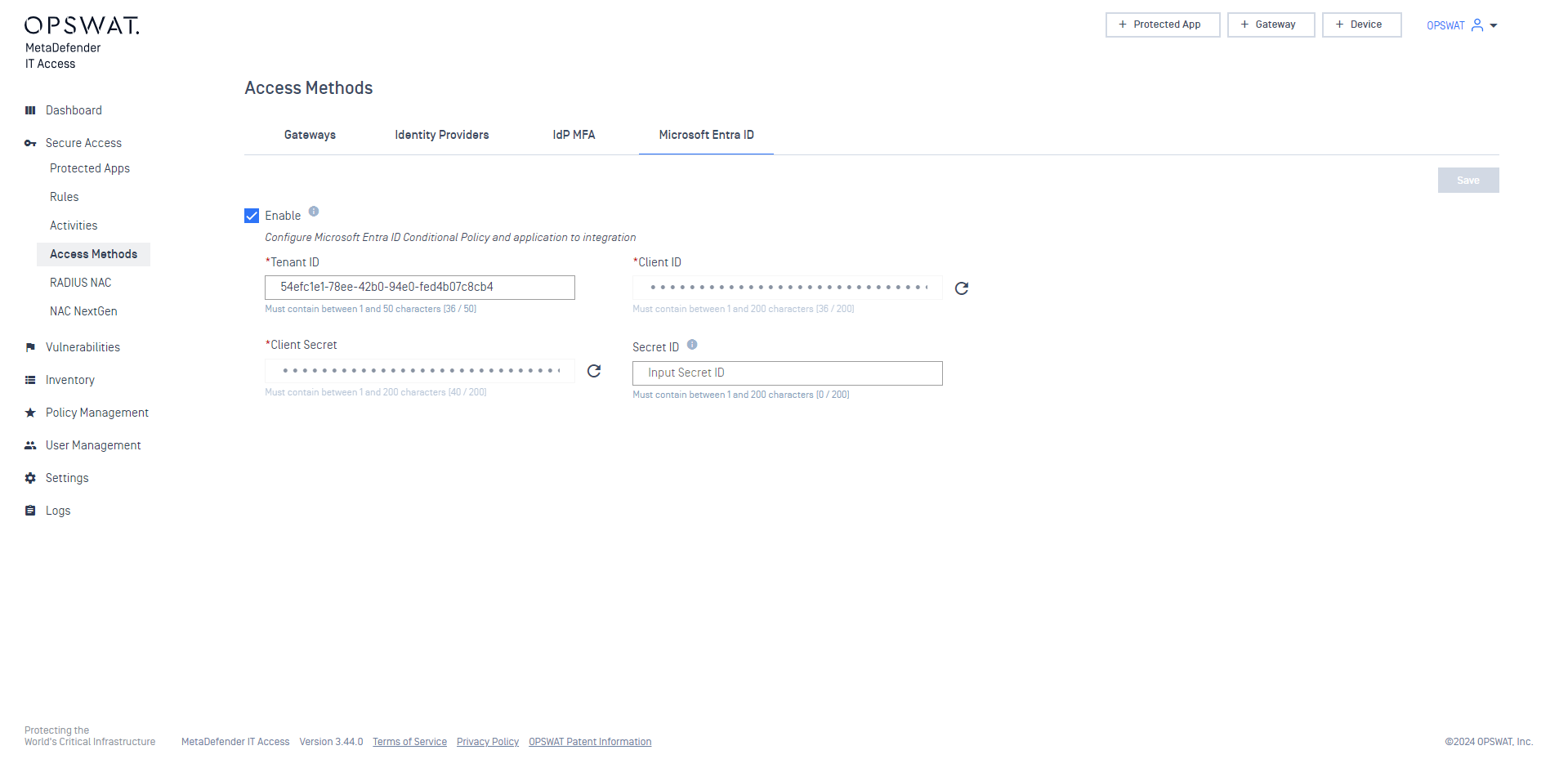The width and height of the screenshot is (1568, 768).
Task: Show info tooltip next to Secret ID
Action: tap(692, 345)
